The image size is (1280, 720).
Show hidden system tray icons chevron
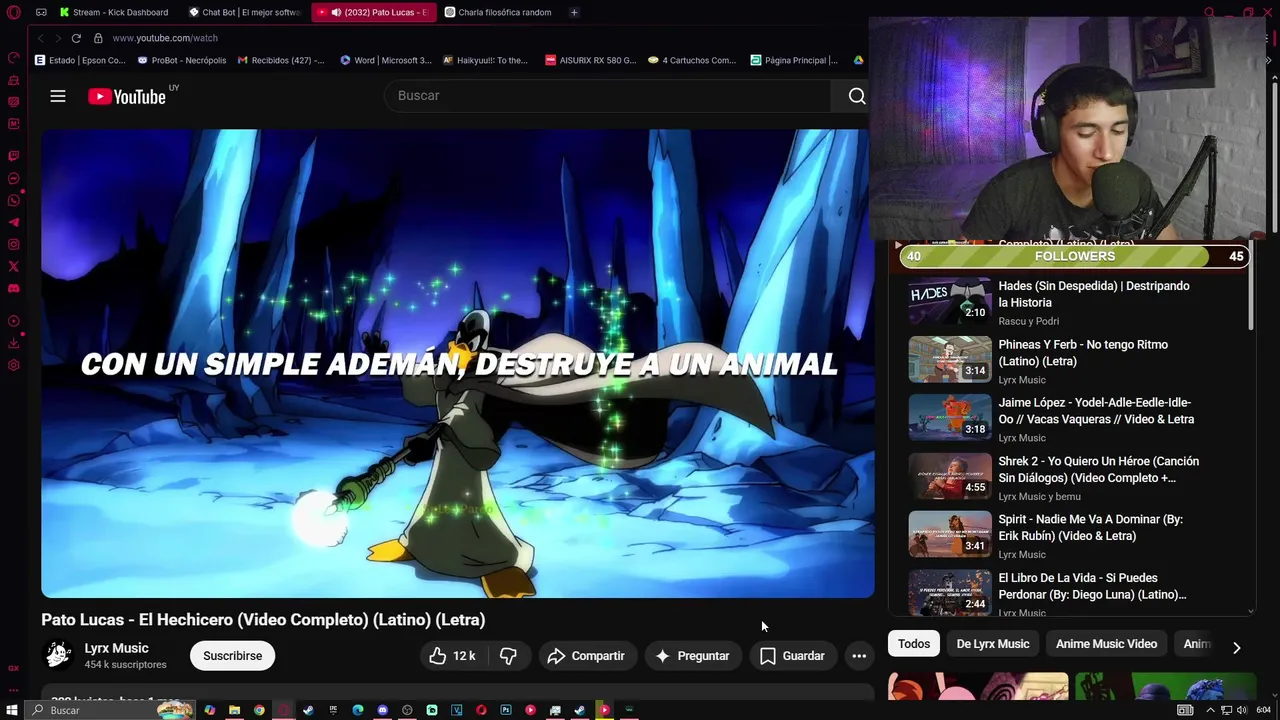click(x=1211, y=710)
